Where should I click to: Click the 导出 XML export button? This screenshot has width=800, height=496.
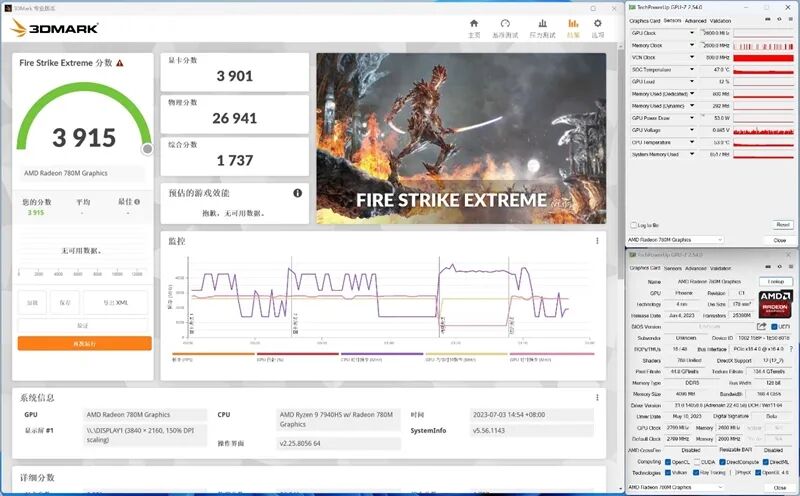point(116,303)
